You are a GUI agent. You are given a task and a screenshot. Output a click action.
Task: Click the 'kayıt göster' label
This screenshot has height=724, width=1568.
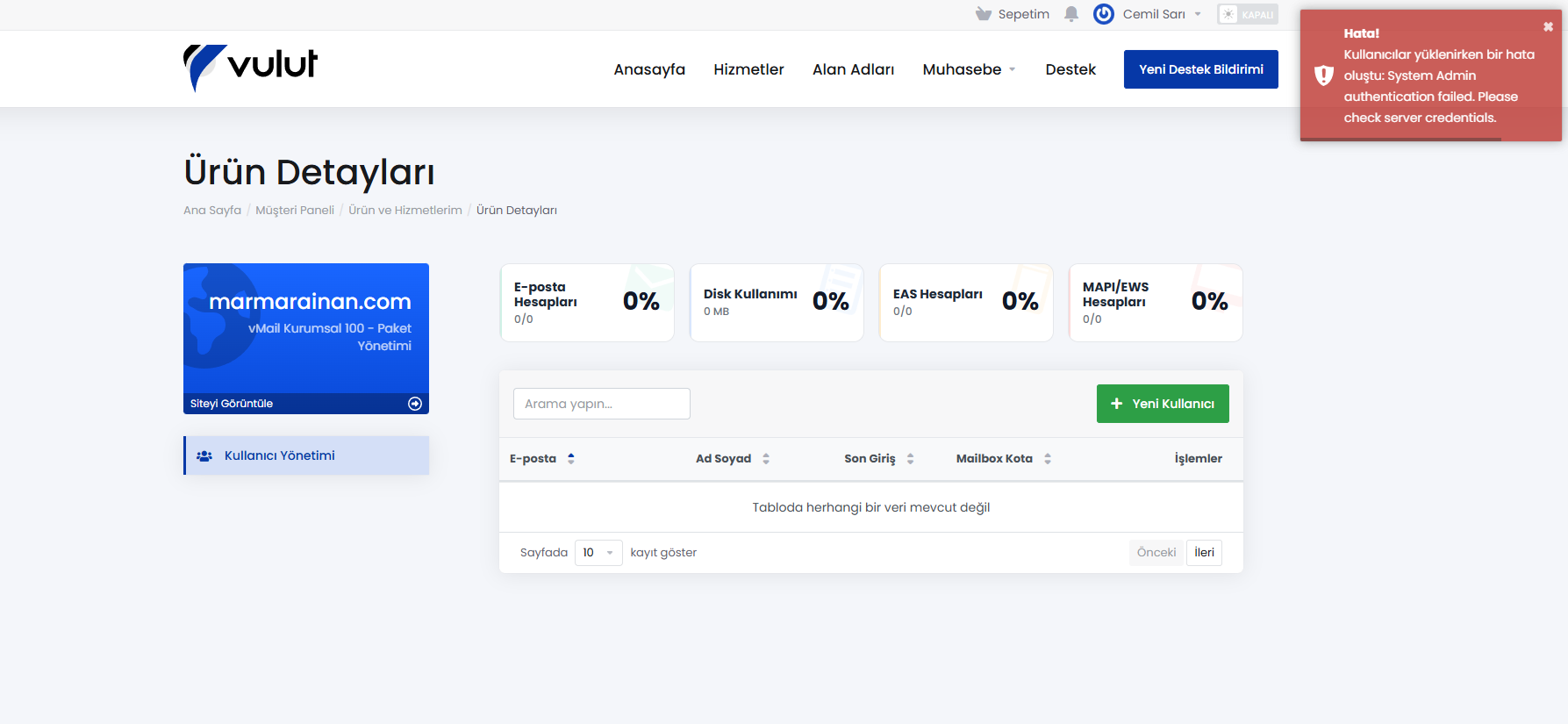click(663, 553)
